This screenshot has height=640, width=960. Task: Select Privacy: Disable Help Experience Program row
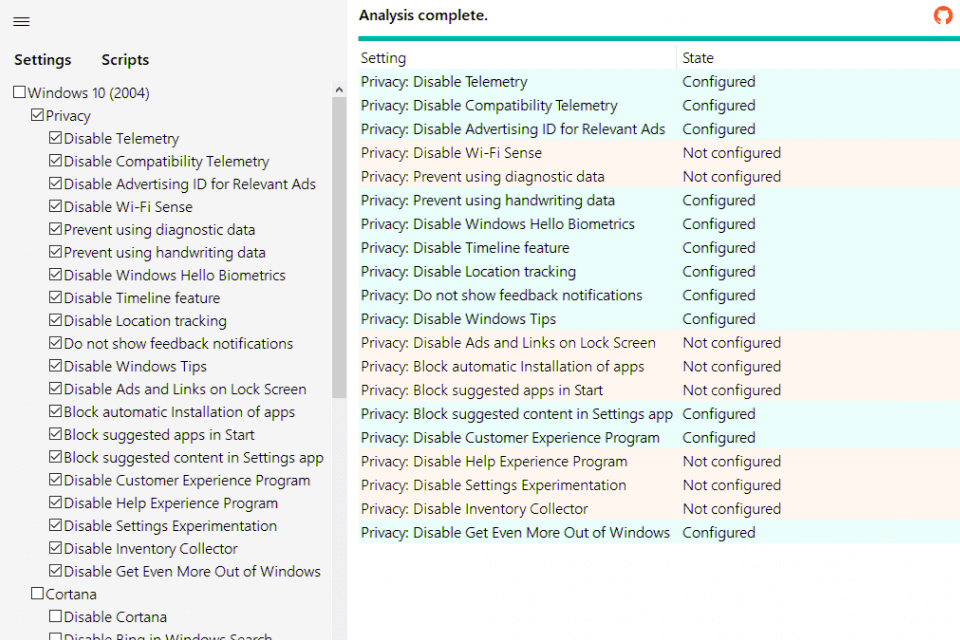coord(659,461)
